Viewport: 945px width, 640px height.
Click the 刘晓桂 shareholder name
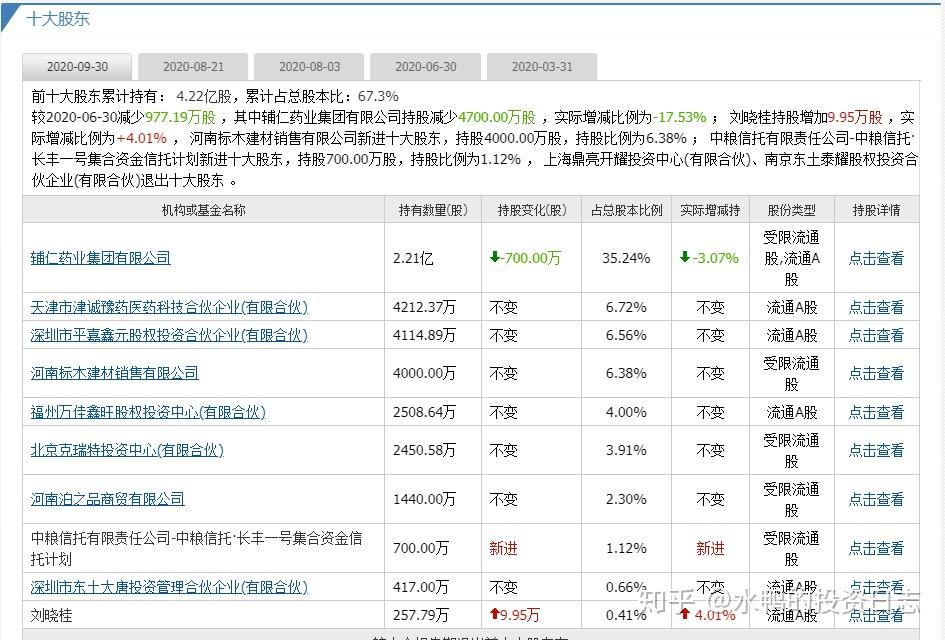tap(52, 615)
